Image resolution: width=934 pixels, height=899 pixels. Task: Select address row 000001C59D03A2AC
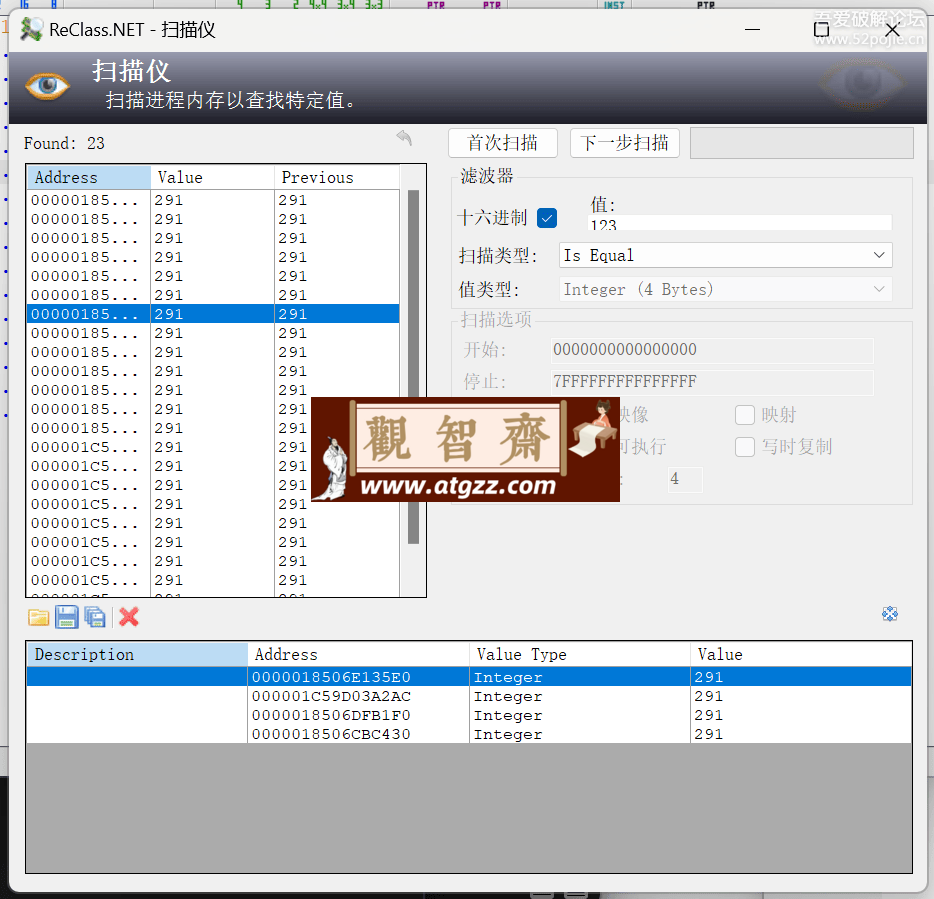pyautogui.click(x=469, y=696)
